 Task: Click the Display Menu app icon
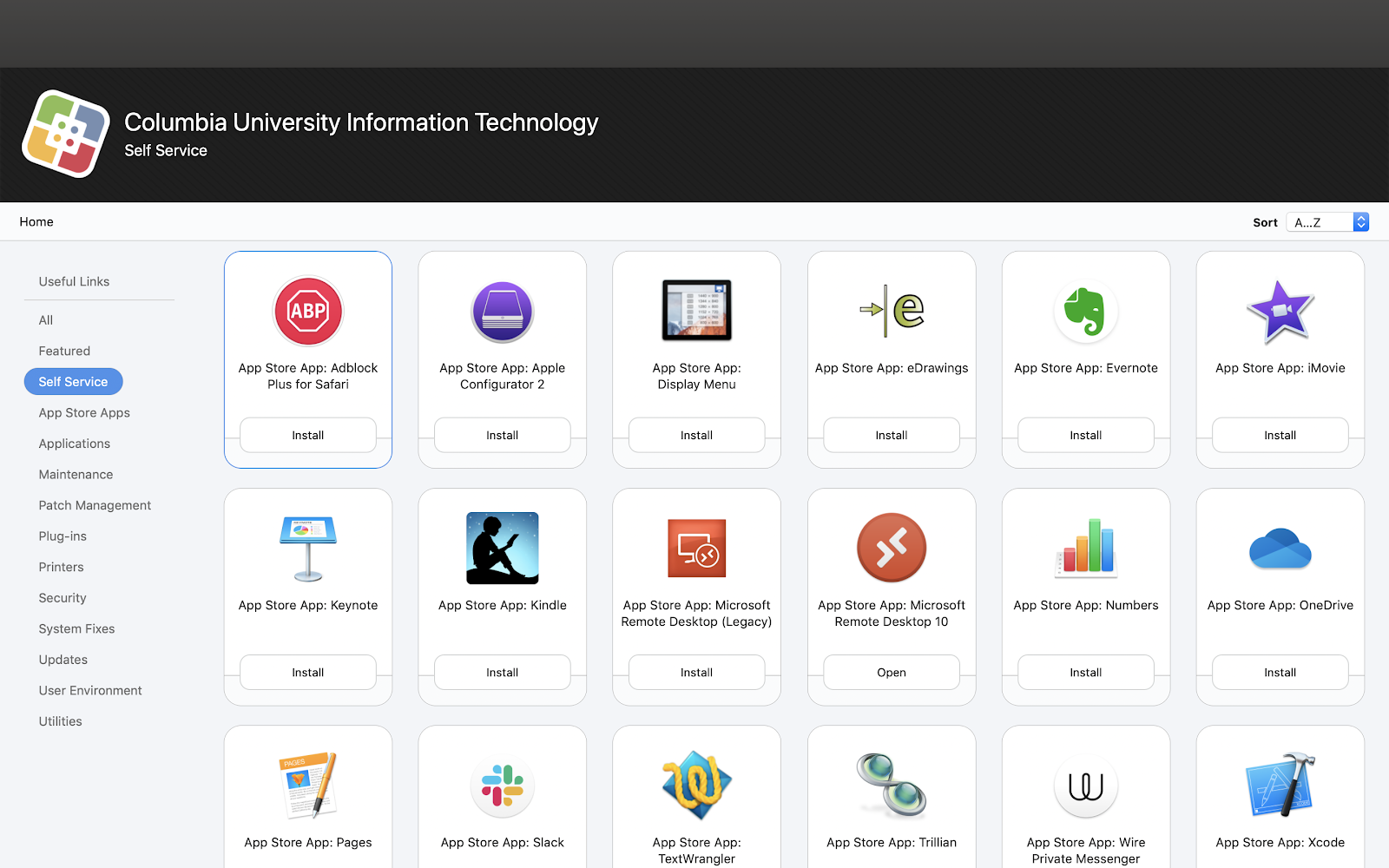697,310
